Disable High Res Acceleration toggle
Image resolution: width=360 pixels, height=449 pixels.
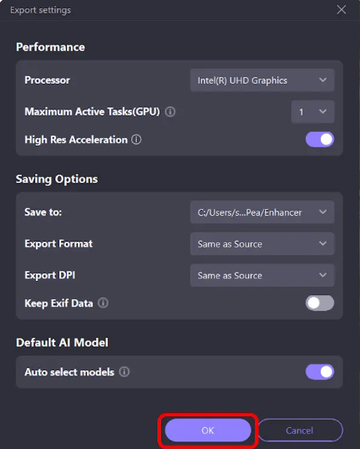(320, 139)
